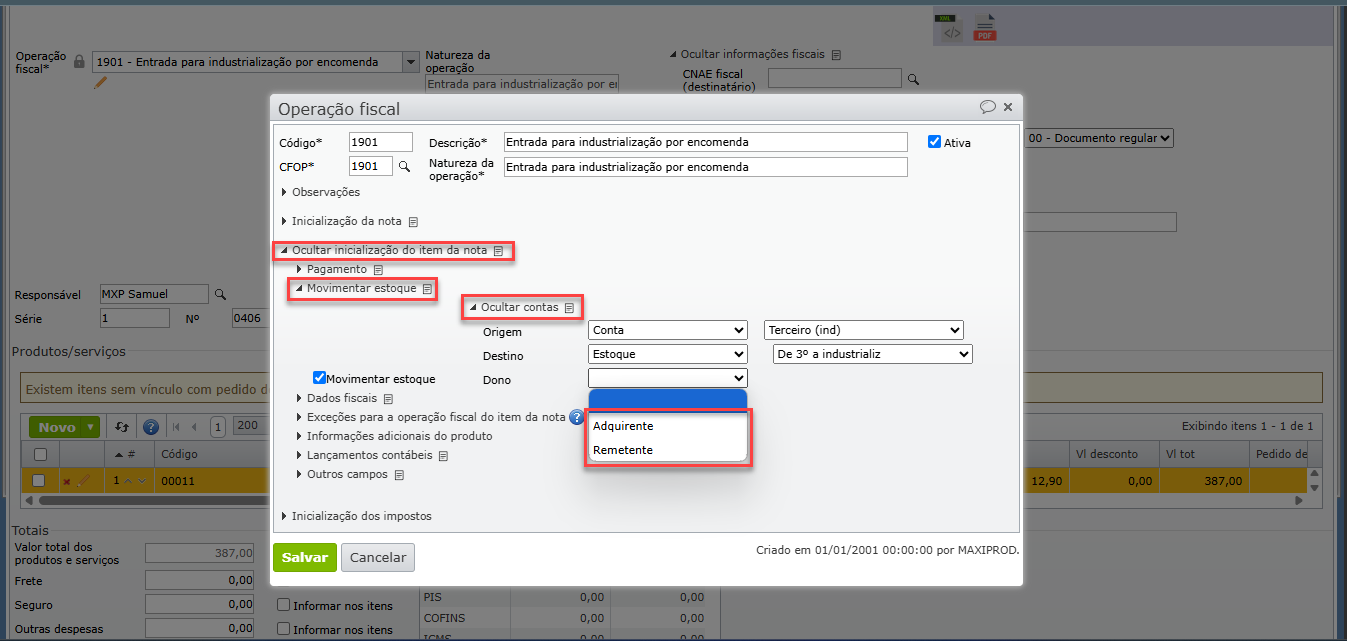Open the XML export icon
The height and width of the screenshot is (641, 1347).
click(x=951, y=28)
